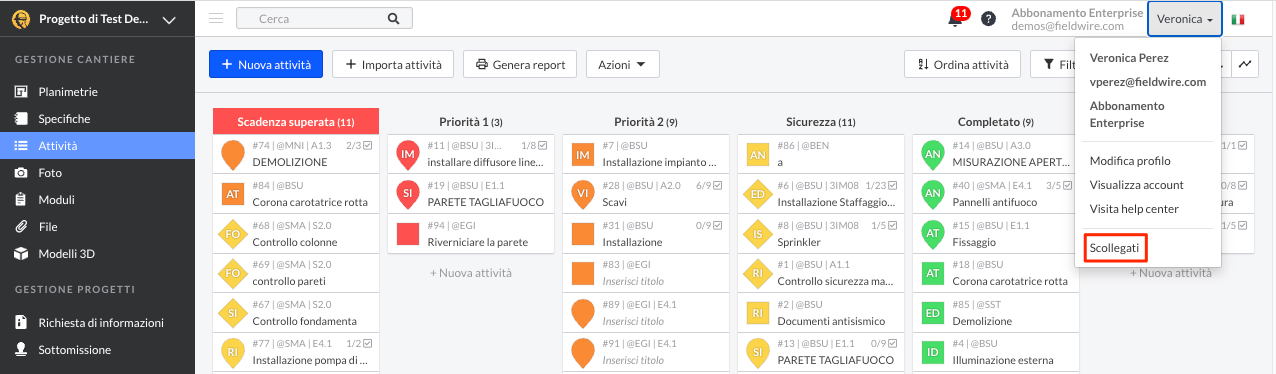Click the trend chart icon button
Screen dimensions: 1276x374
1245,64
